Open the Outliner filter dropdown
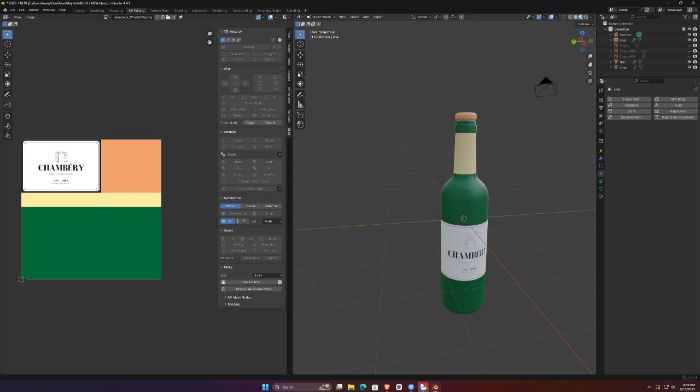This screenshot has height=392, width=700. [687, 17]
